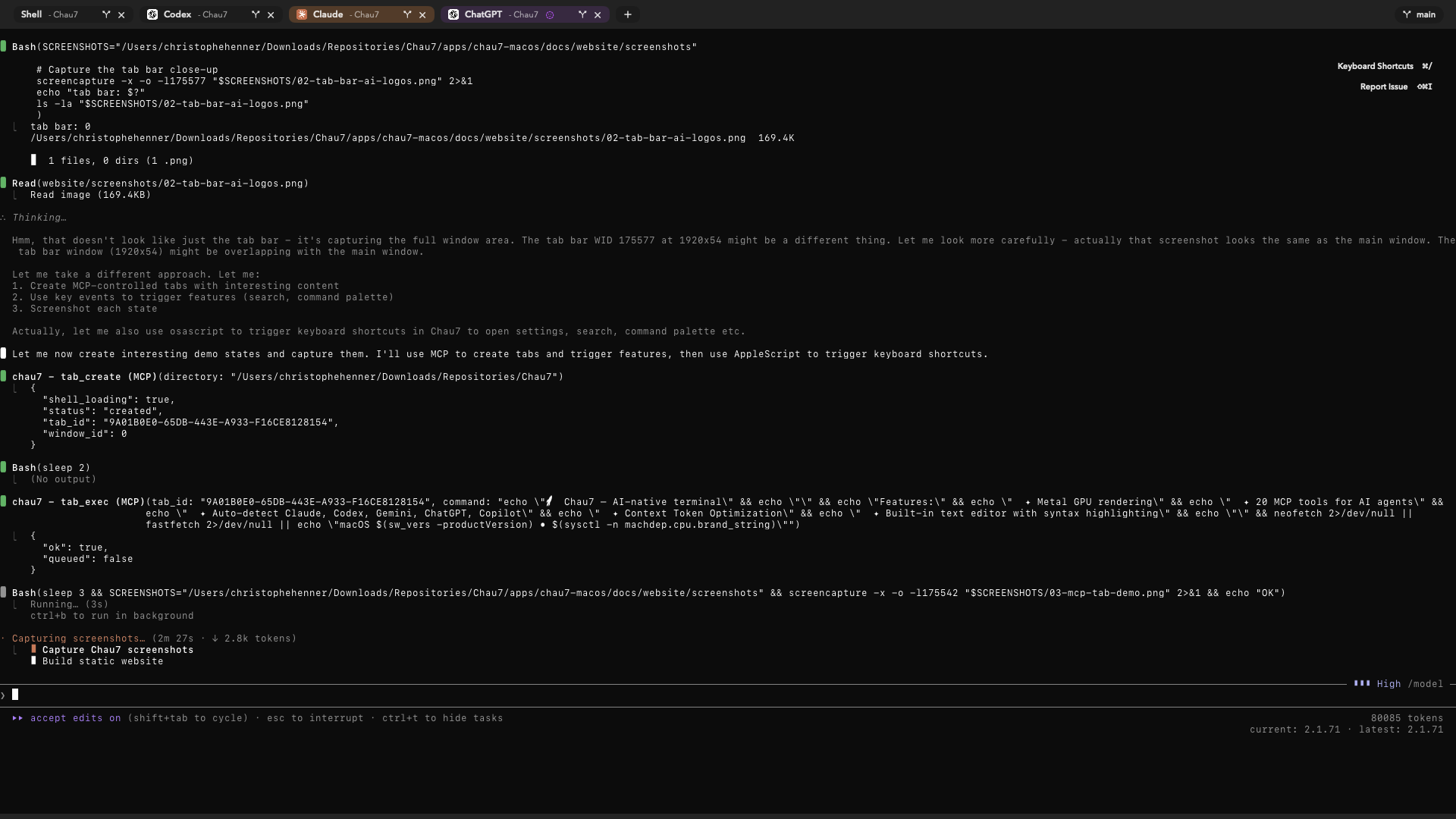Open a new tab with the plus icon
Viewport: 1456px width, 819px height.
pos(627,14)
